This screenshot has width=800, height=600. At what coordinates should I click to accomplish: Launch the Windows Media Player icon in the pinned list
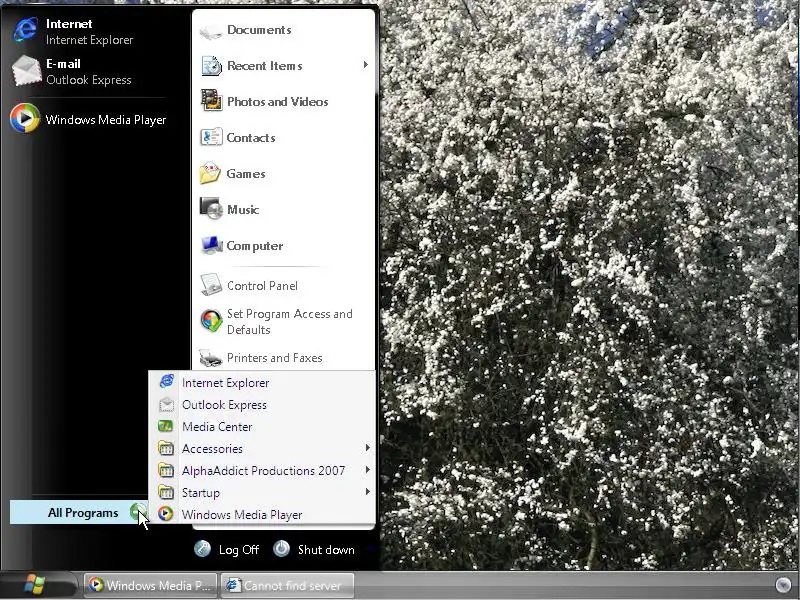point(24,118)
